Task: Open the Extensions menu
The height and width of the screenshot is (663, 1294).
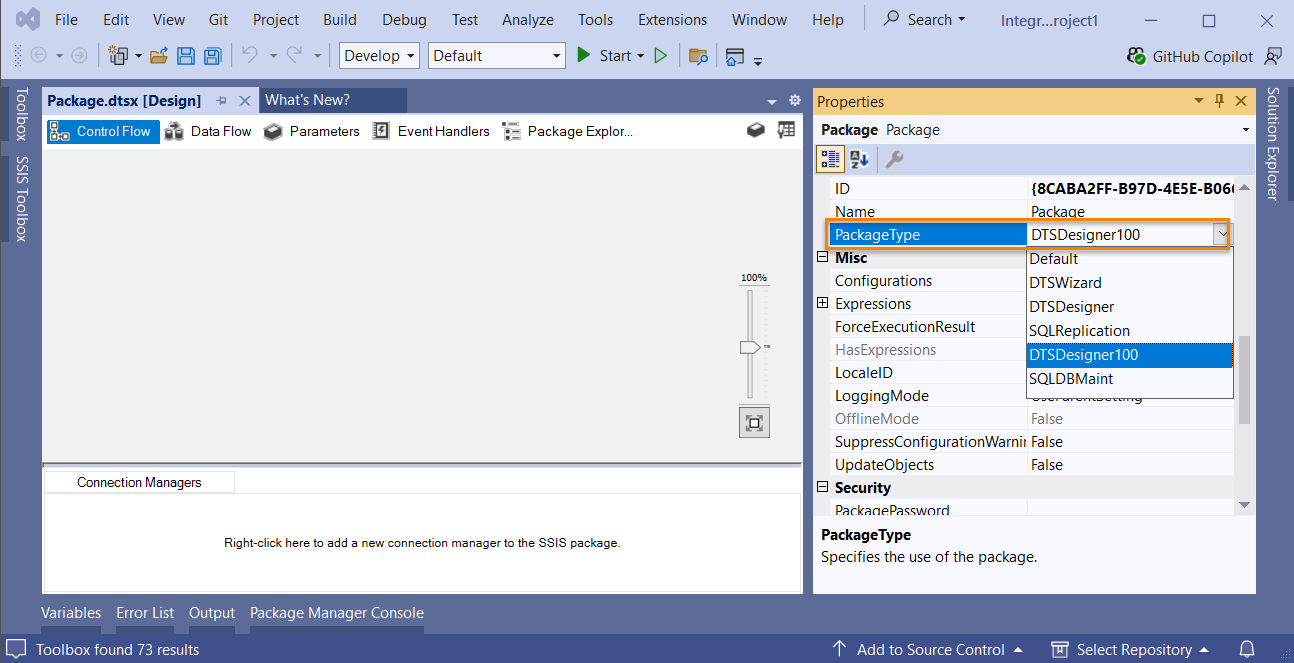Action: click(x=670, y=20)
